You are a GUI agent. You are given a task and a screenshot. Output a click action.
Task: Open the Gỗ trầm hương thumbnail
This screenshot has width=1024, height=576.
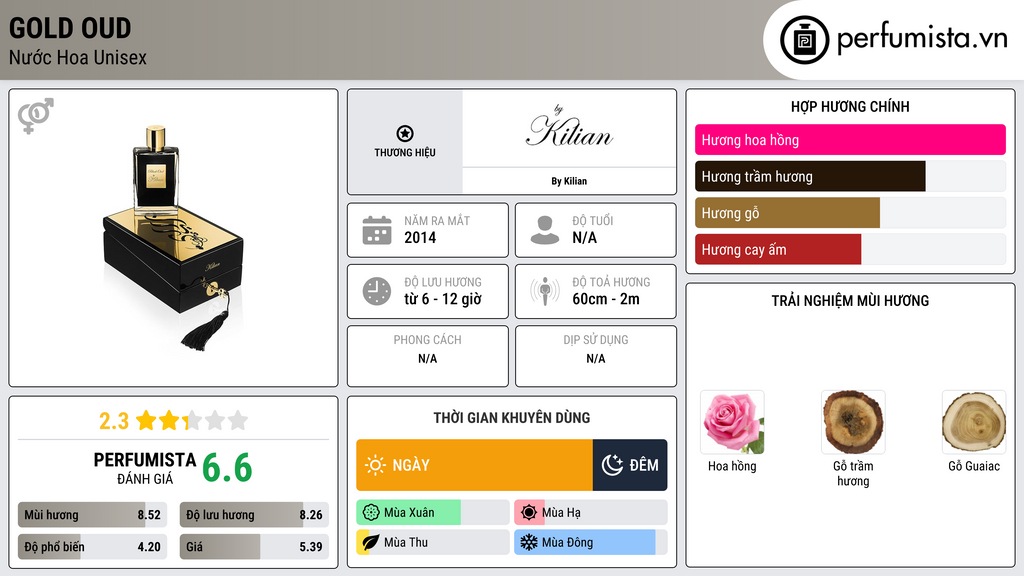click(852, 422)
